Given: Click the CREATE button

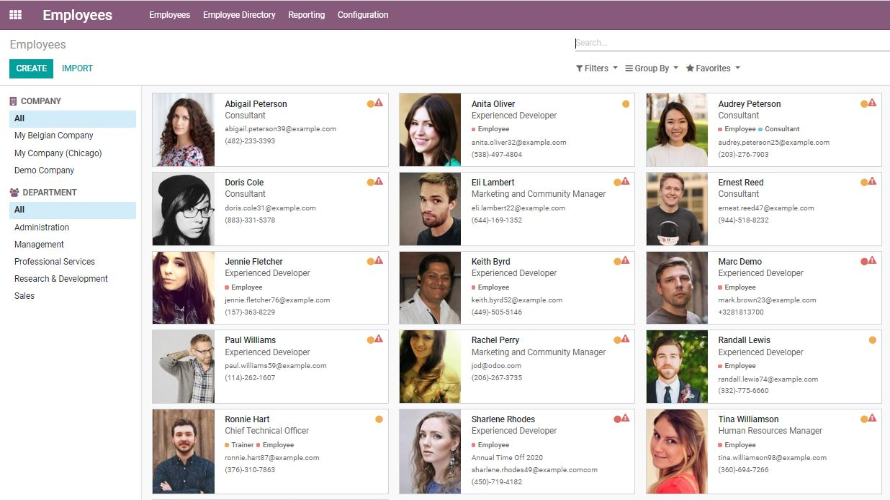Looking at the screenshot, I should tap(31, 68).
